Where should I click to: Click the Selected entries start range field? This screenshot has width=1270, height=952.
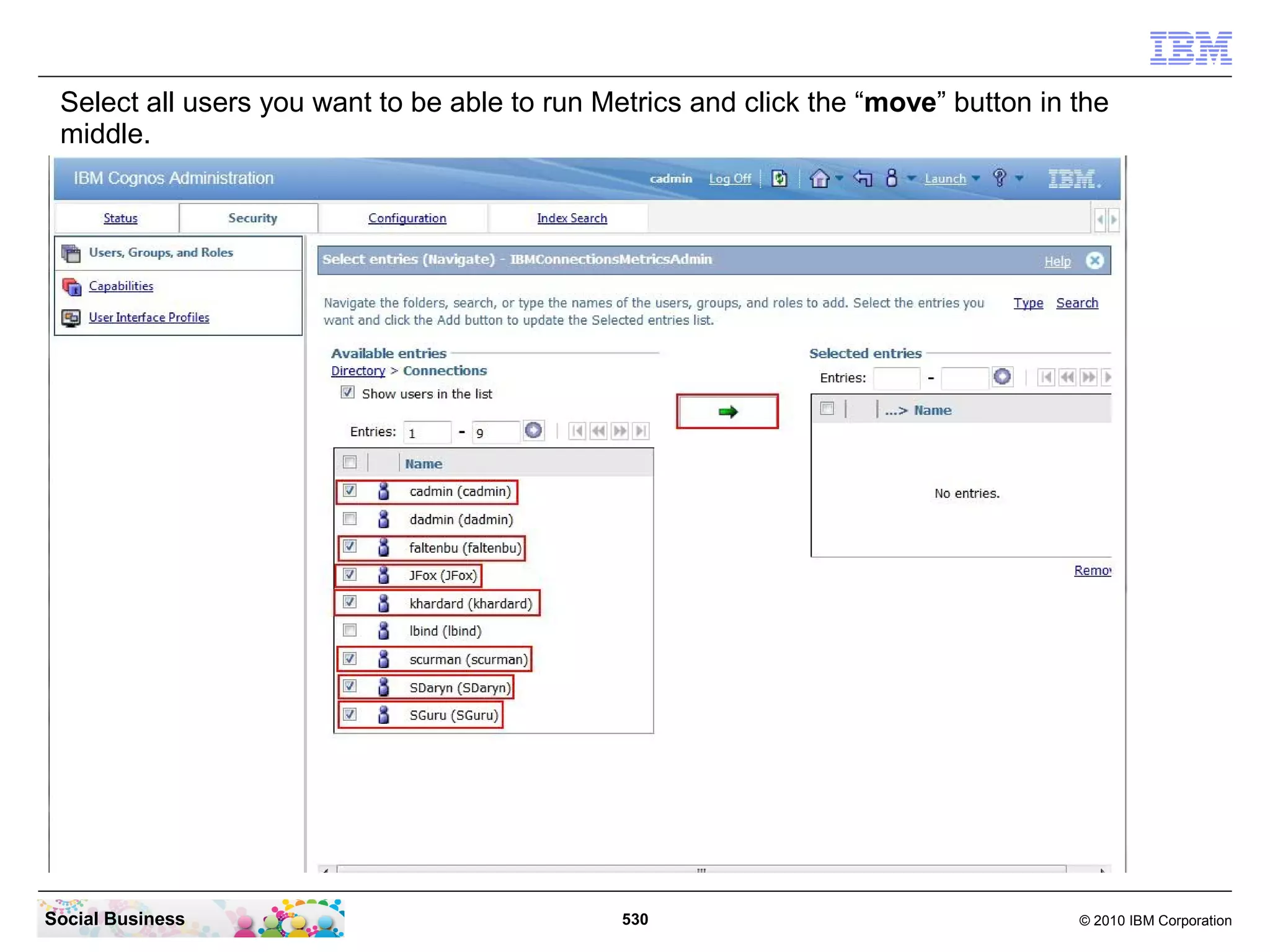point(897,378)
